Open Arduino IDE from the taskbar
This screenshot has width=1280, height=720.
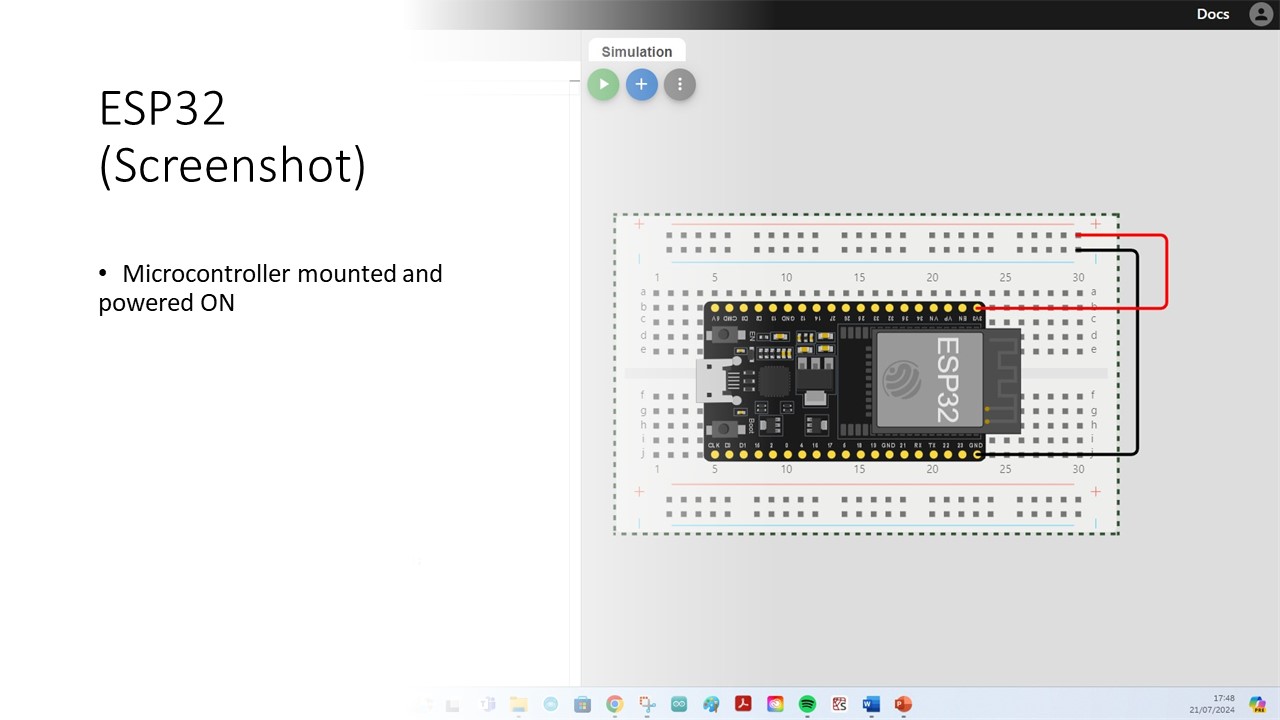click(x=679, y=704)
